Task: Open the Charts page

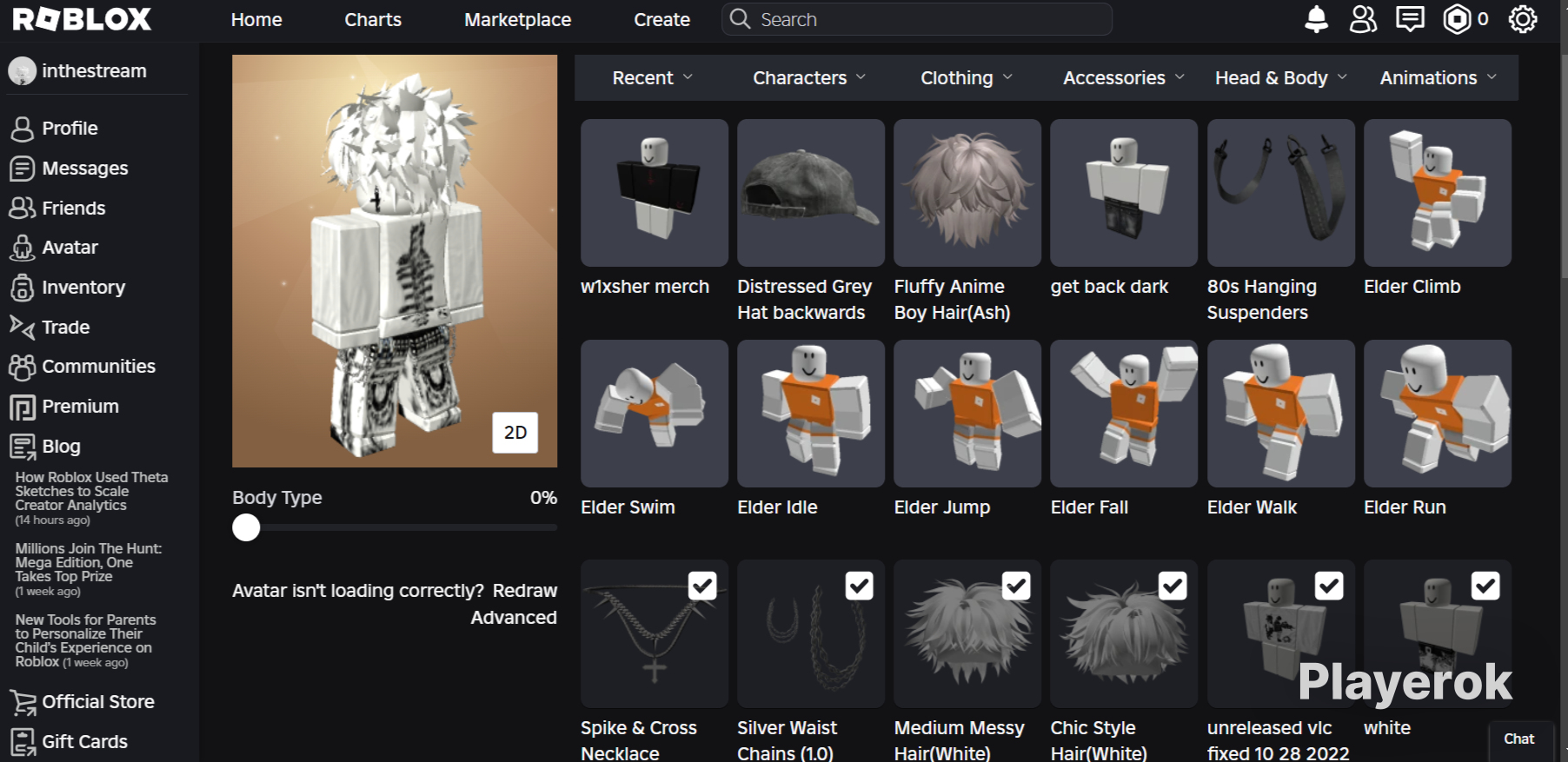Action: 373,19
